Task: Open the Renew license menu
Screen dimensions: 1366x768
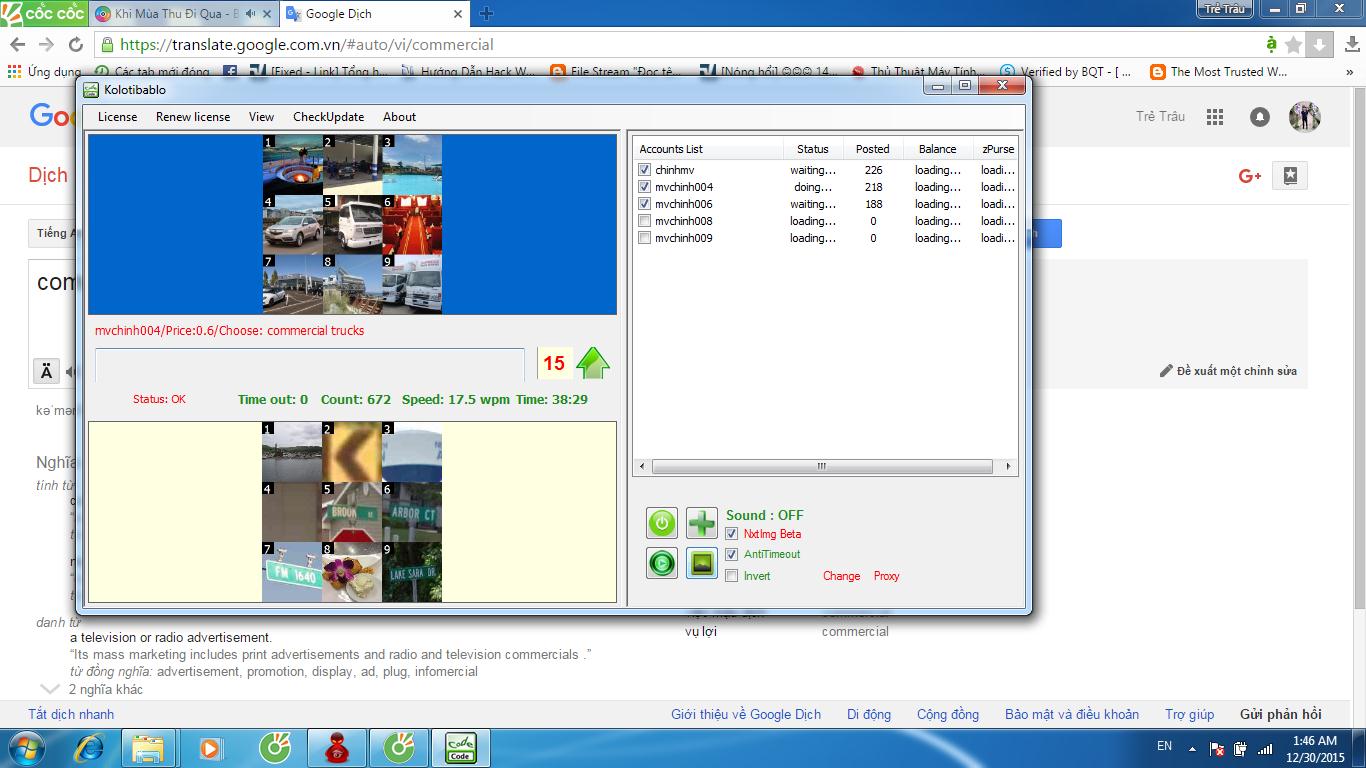Action: (193, 117)
